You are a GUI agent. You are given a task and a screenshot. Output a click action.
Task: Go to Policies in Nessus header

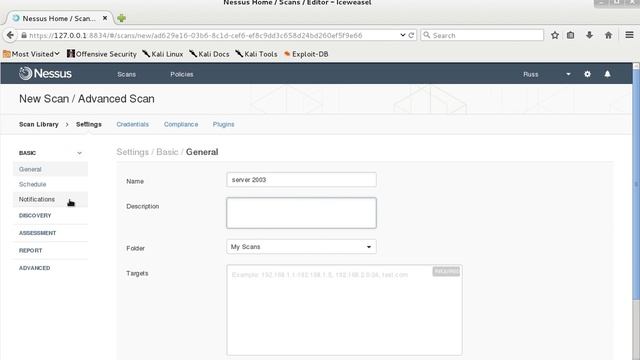coord(182,74)
